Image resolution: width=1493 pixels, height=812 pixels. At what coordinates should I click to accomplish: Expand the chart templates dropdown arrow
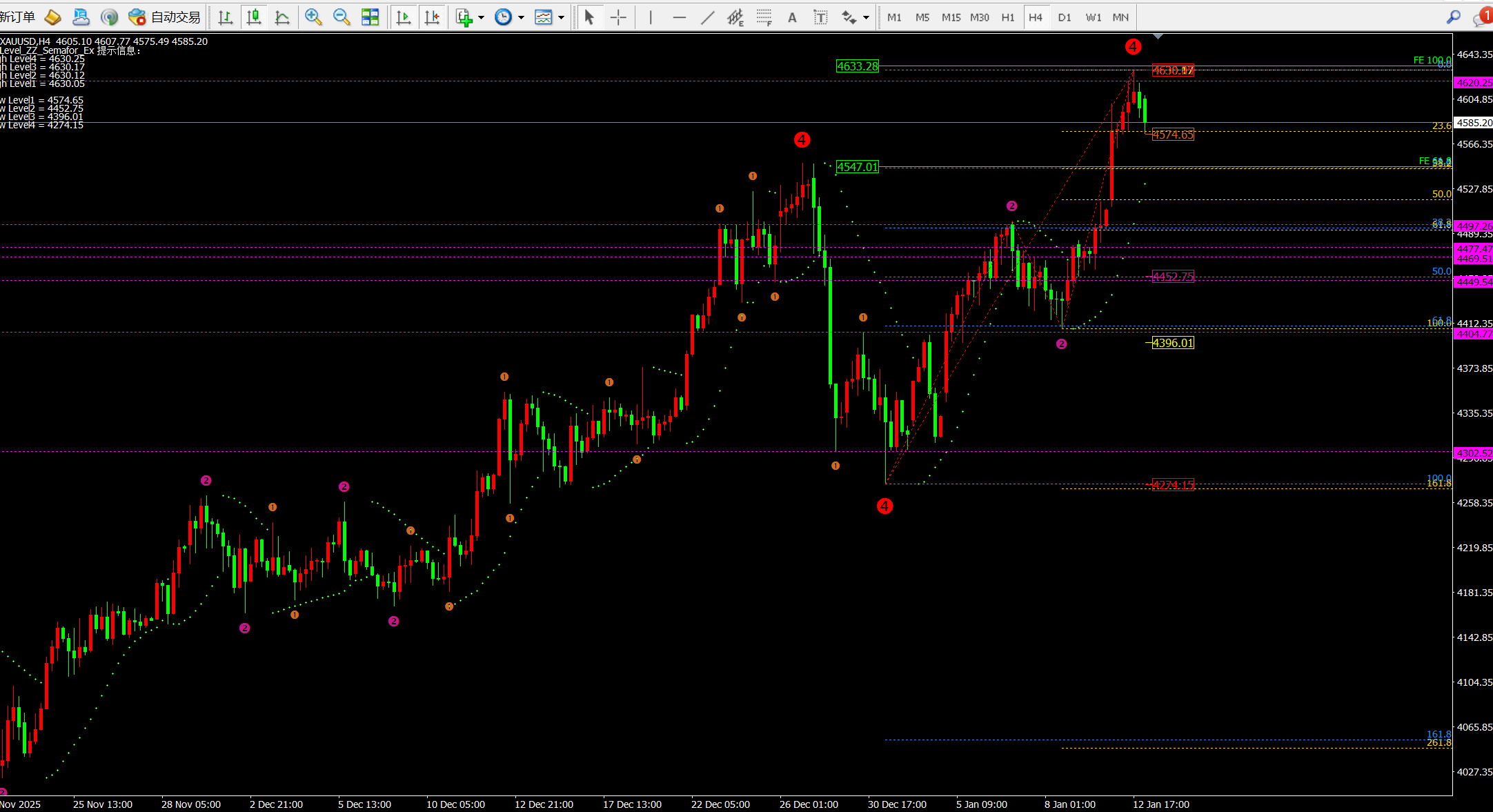point(562,17)
